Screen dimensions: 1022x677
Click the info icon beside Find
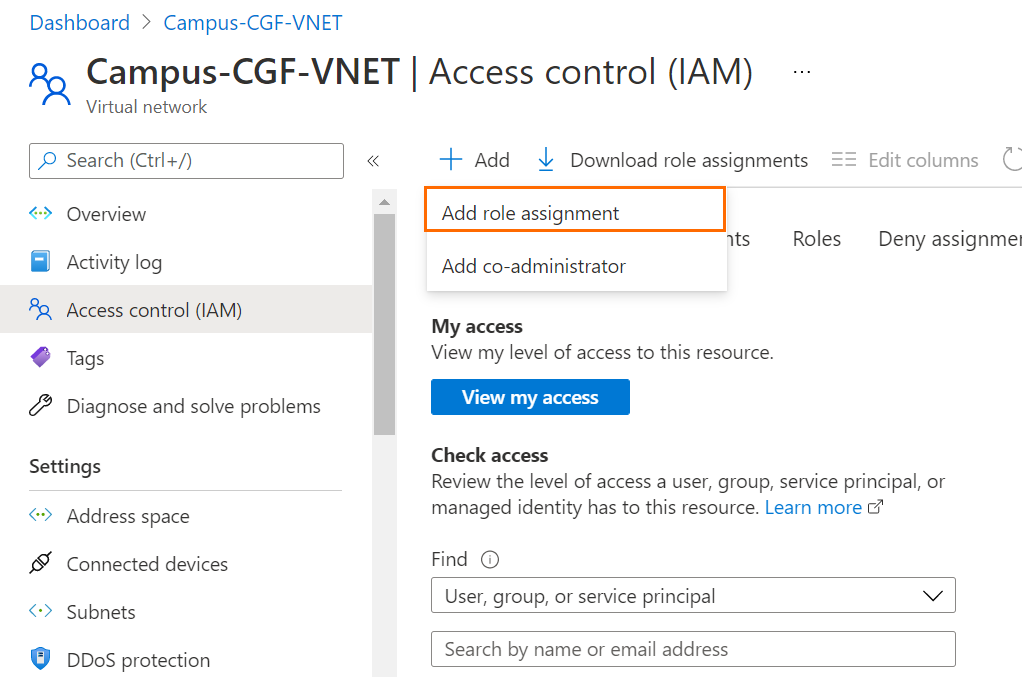[489, 559]
